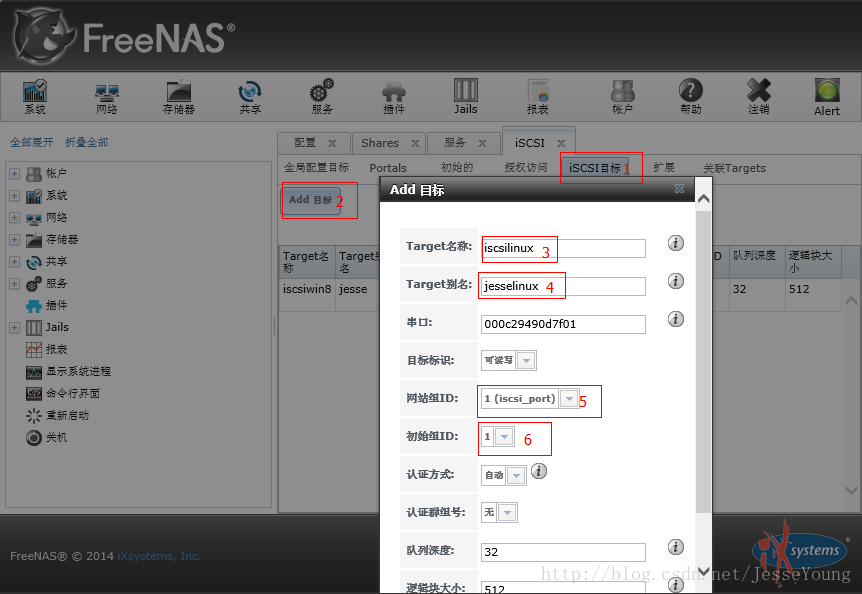The width and height of the screenshot is (862, 594).
Task: Switch to the 授权访问 sub-tab
Action: [526, 168]
